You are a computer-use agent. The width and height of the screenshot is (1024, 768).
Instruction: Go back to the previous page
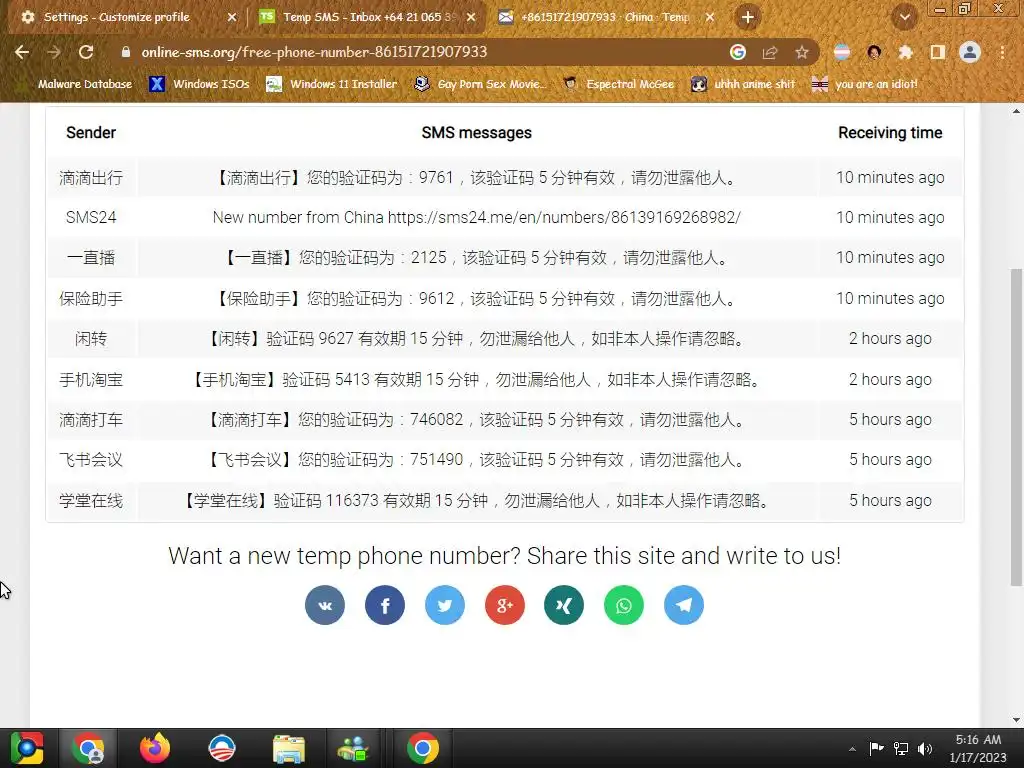tap(22, 52)
